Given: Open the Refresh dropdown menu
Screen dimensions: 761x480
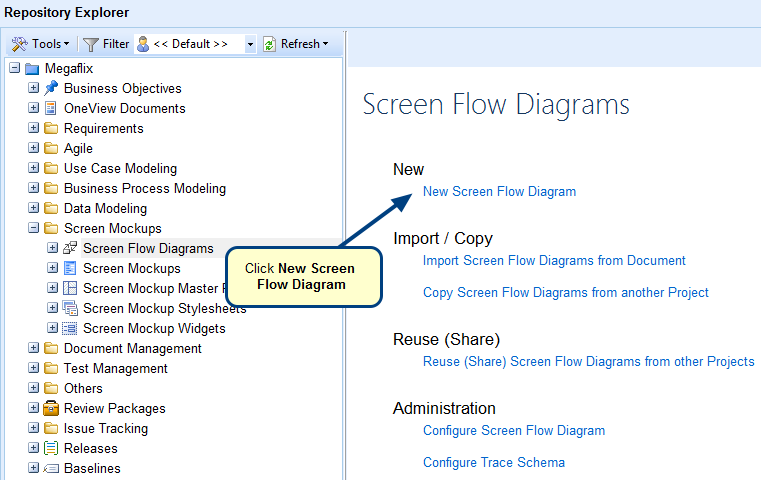Looking at the screenshot, I should (295, 44).
